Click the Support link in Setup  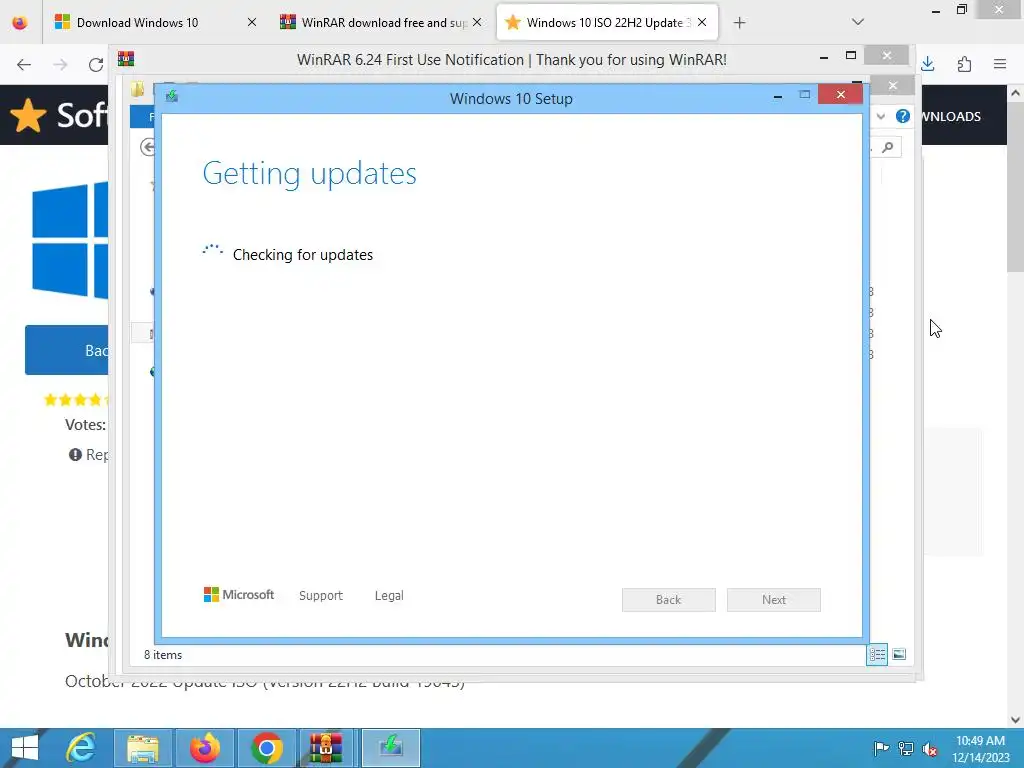pyautogui.click(x=321, y=596)
